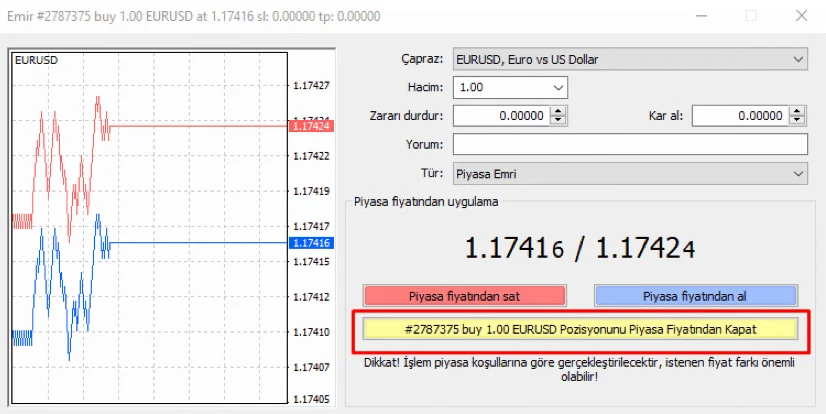Increase Zararı durdur with up arrow
Viewport: 826px width, 414px height.
pyautogui.click(x=558, y=111)
